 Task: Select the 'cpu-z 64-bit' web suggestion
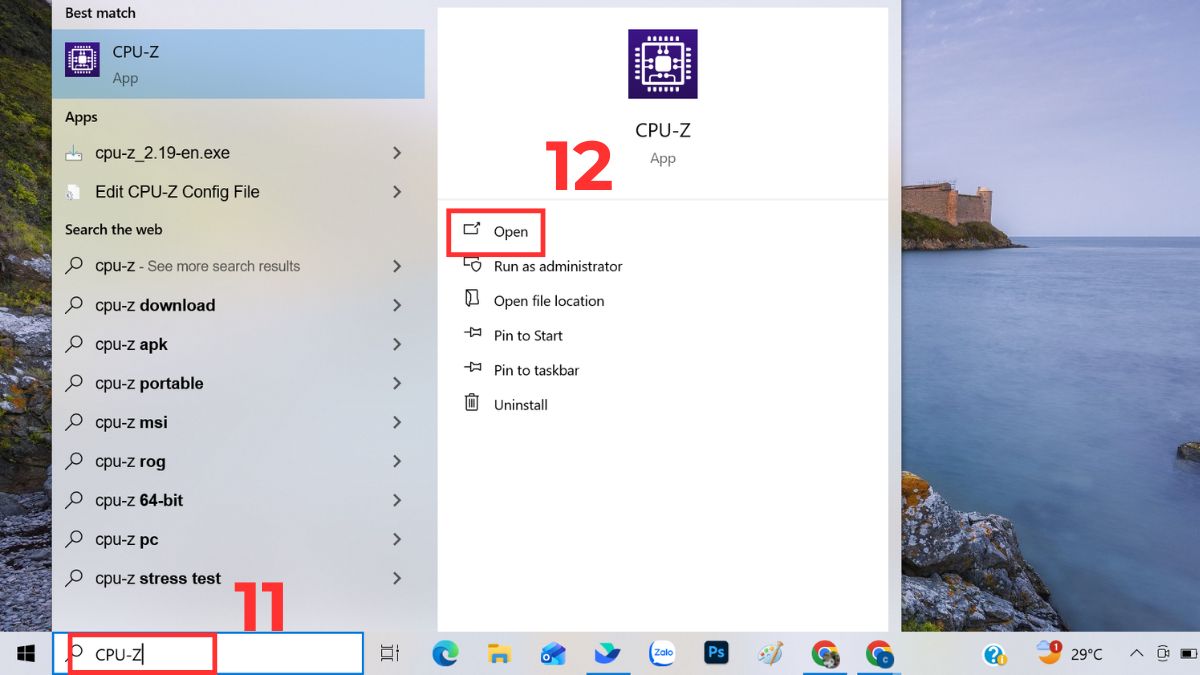tap(139, 500)
